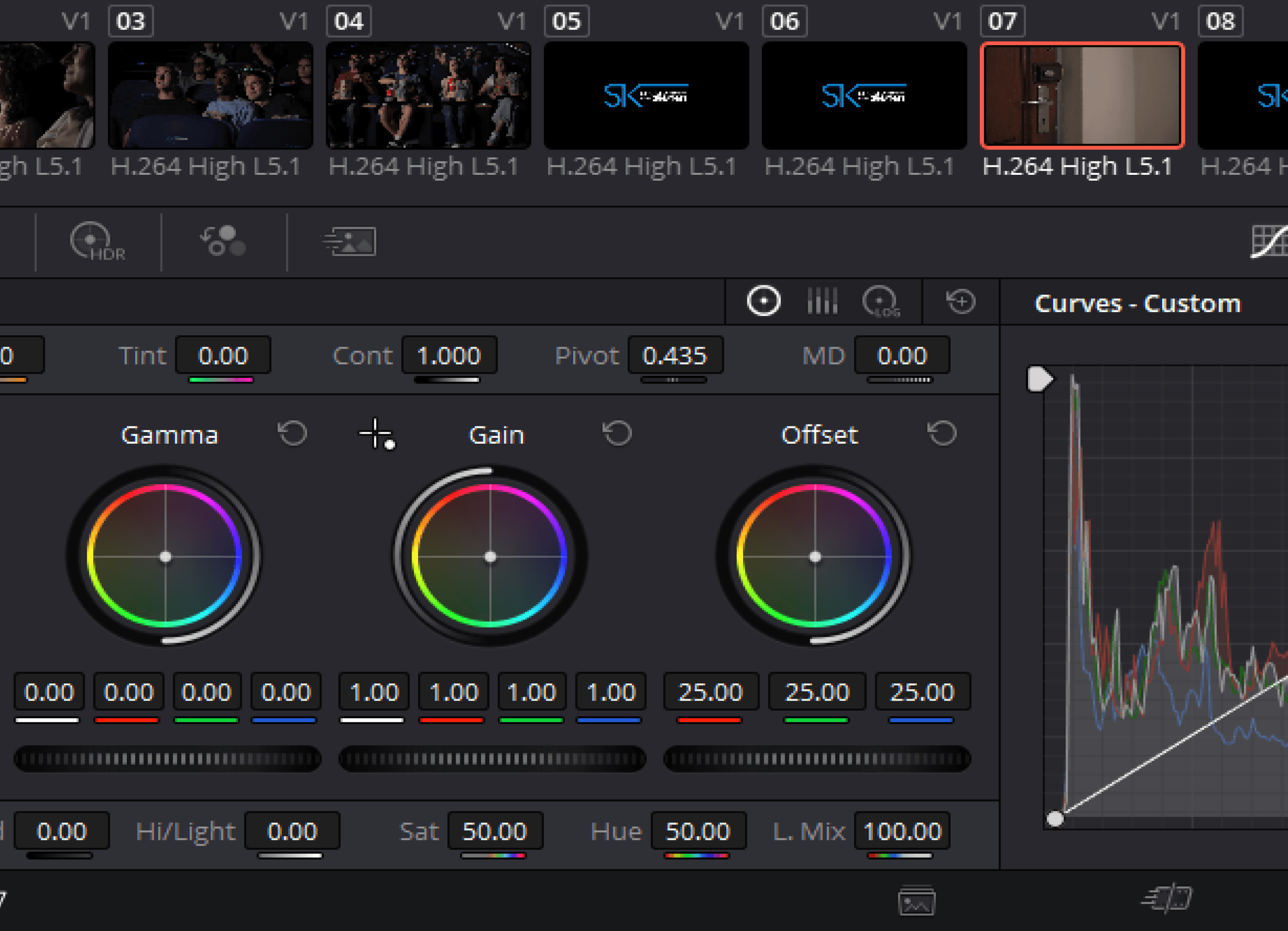This screenshot has height=931, width=1288.
Task: Pick white point with Gain crosshair
Action: point(376,434)
